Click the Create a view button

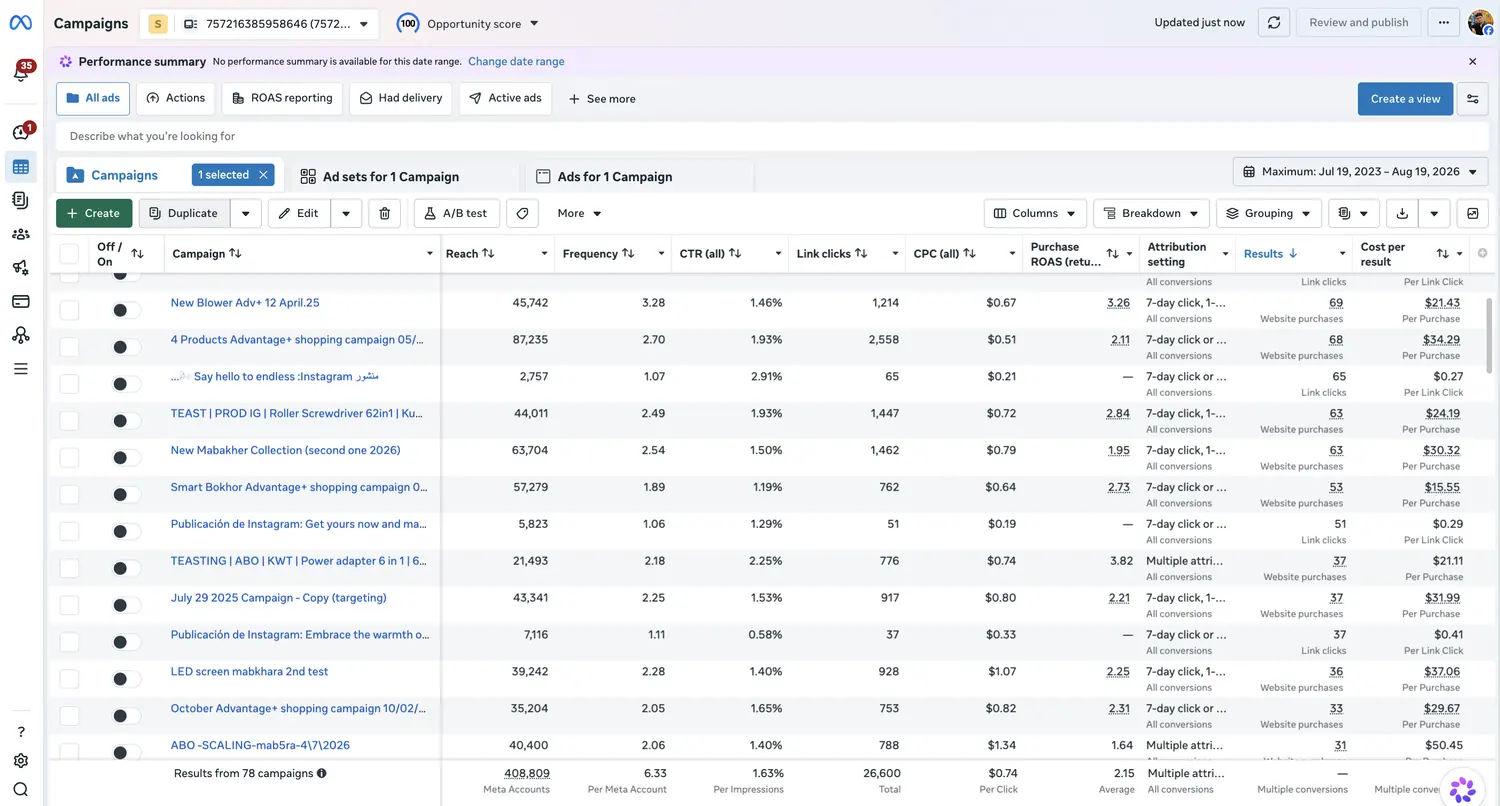pos(1405,99)
